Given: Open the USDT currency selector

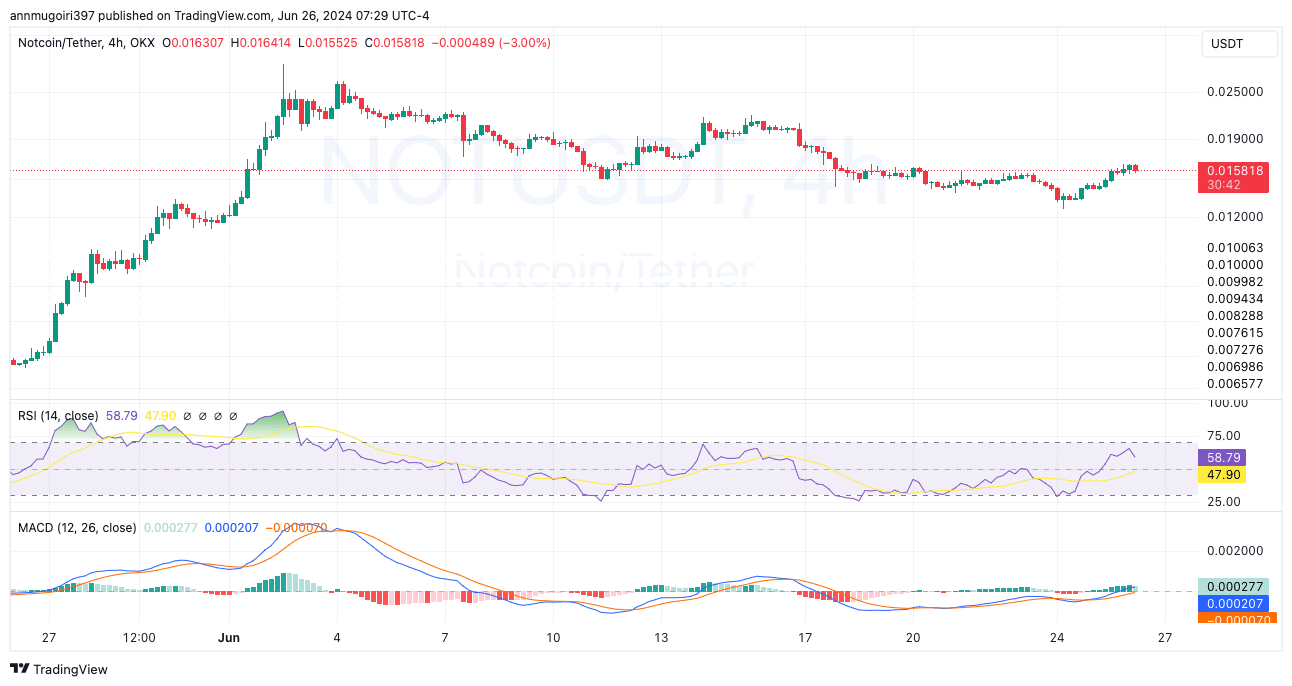Looking at the screenshot, I should tap(1240, 44).
